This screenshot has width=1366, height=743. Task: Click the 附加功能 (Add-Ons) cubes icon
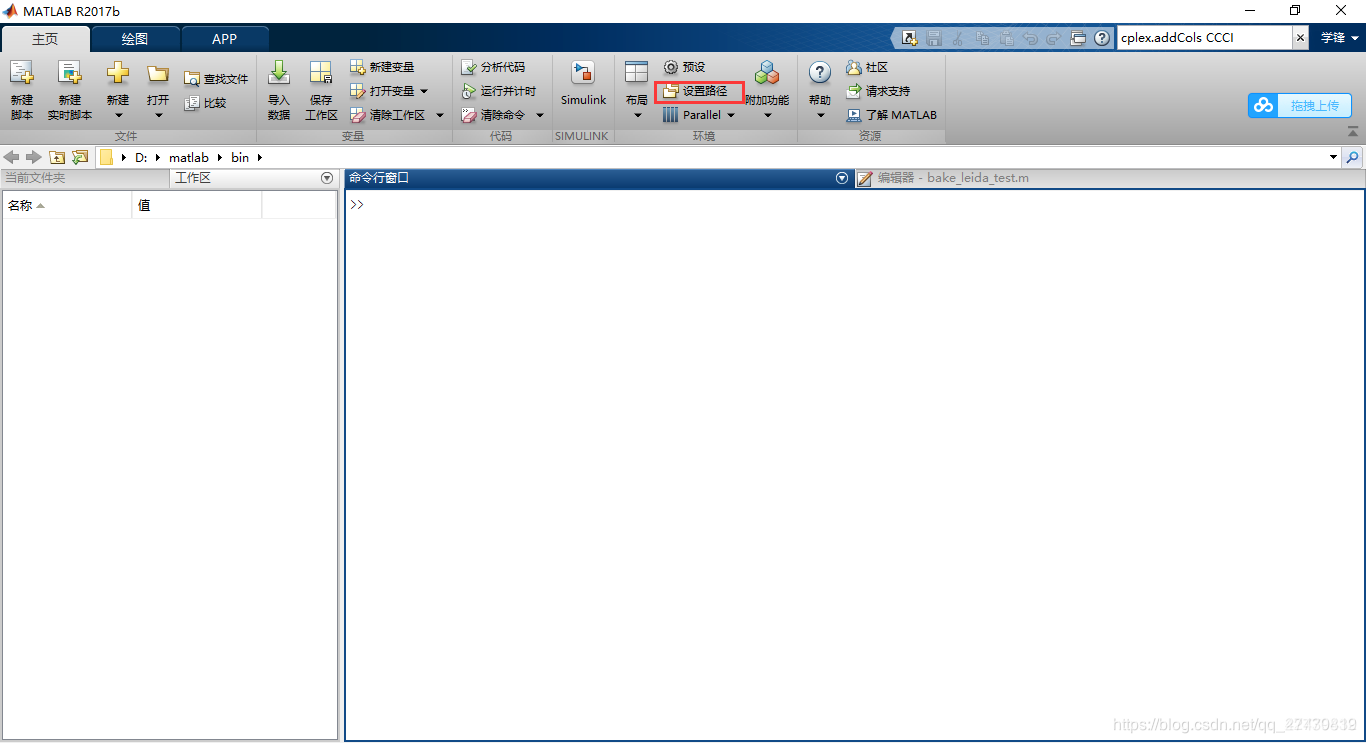pyautogui.click(x=767, y=74)
